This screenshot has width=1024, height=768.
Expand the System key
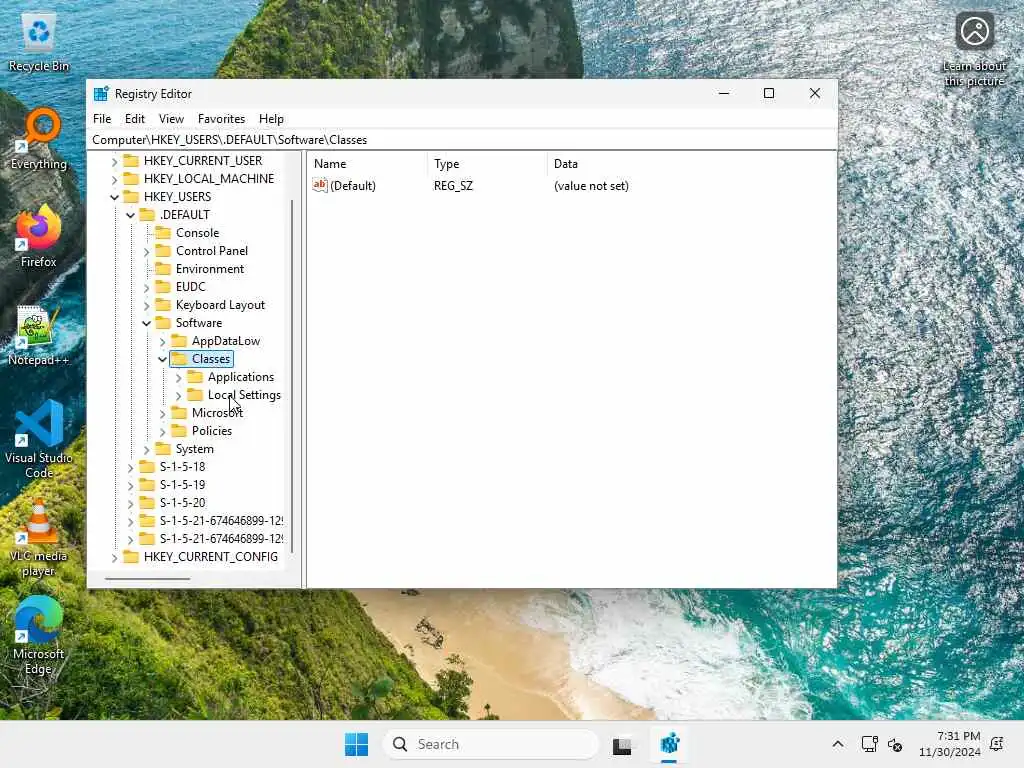(x=146, y=449)
